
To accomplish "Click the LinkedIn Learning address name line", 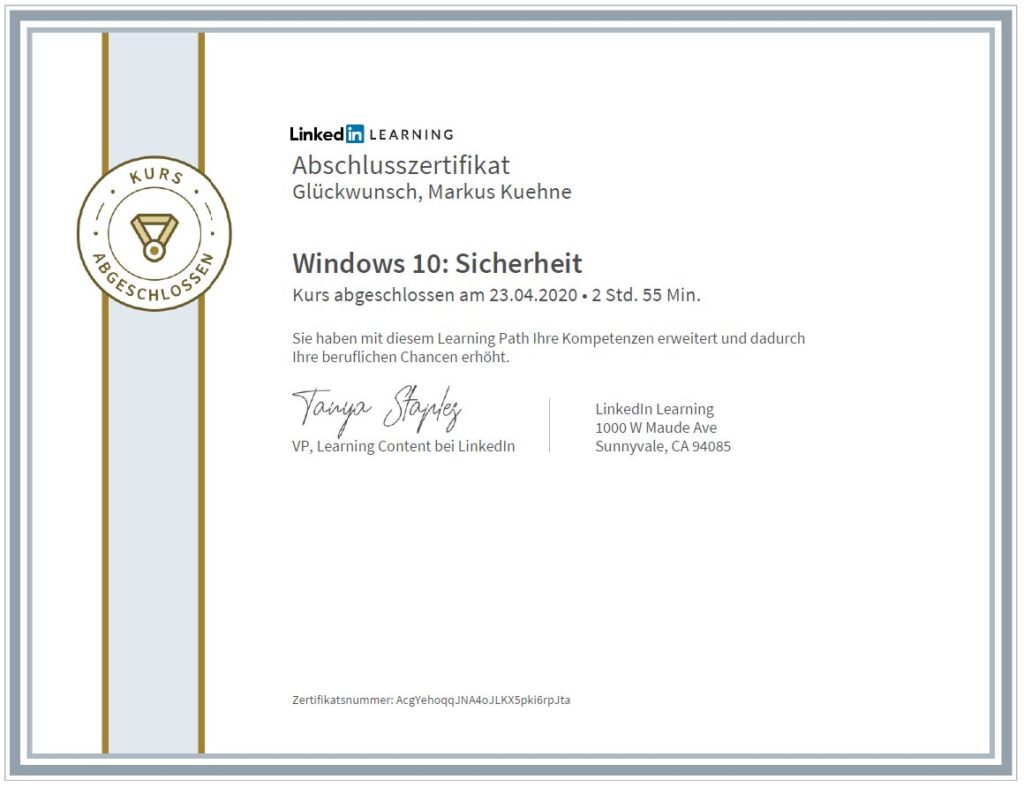I will [x=654, y=409].
